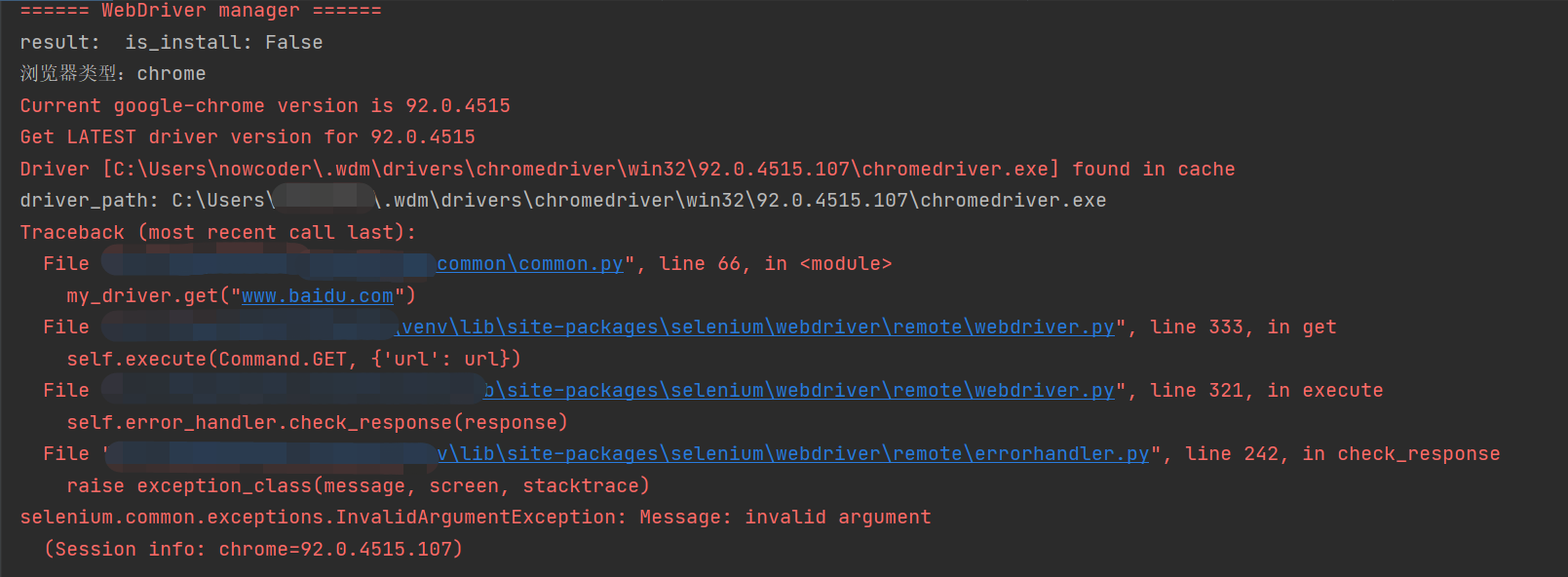
Task: Click the driver_path output line
Action: 563,201
